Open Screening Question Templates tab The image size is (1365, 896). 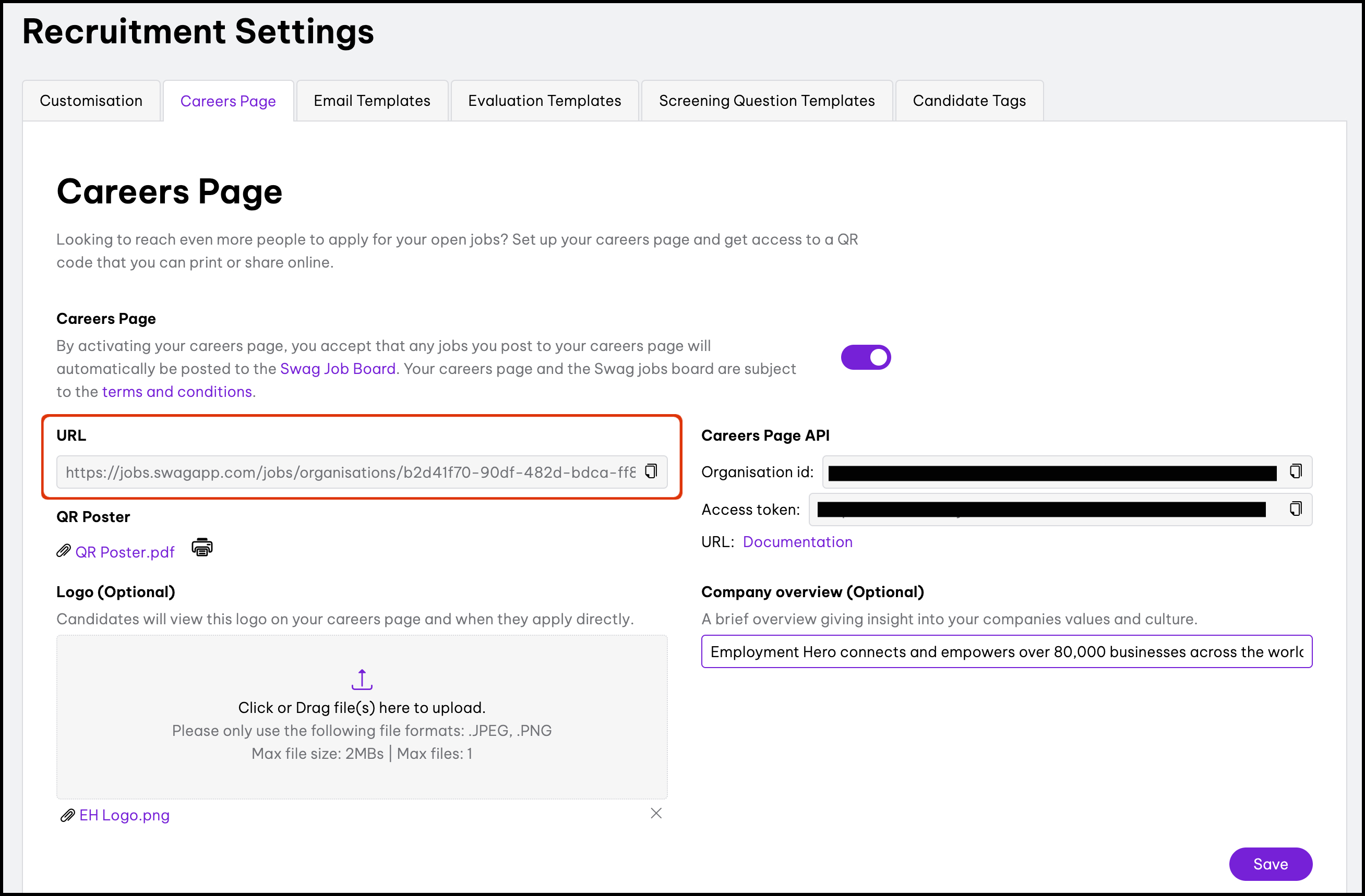pos(766,101)
